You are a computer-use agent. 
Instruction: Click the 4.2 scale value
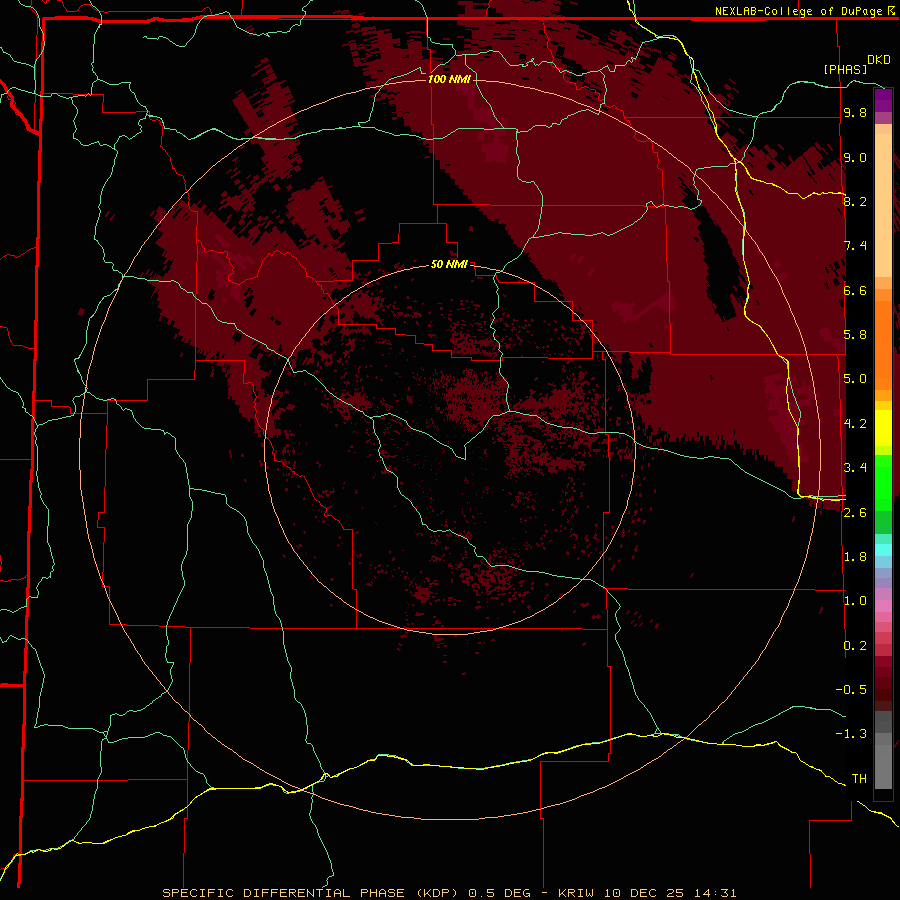point(855,424)
